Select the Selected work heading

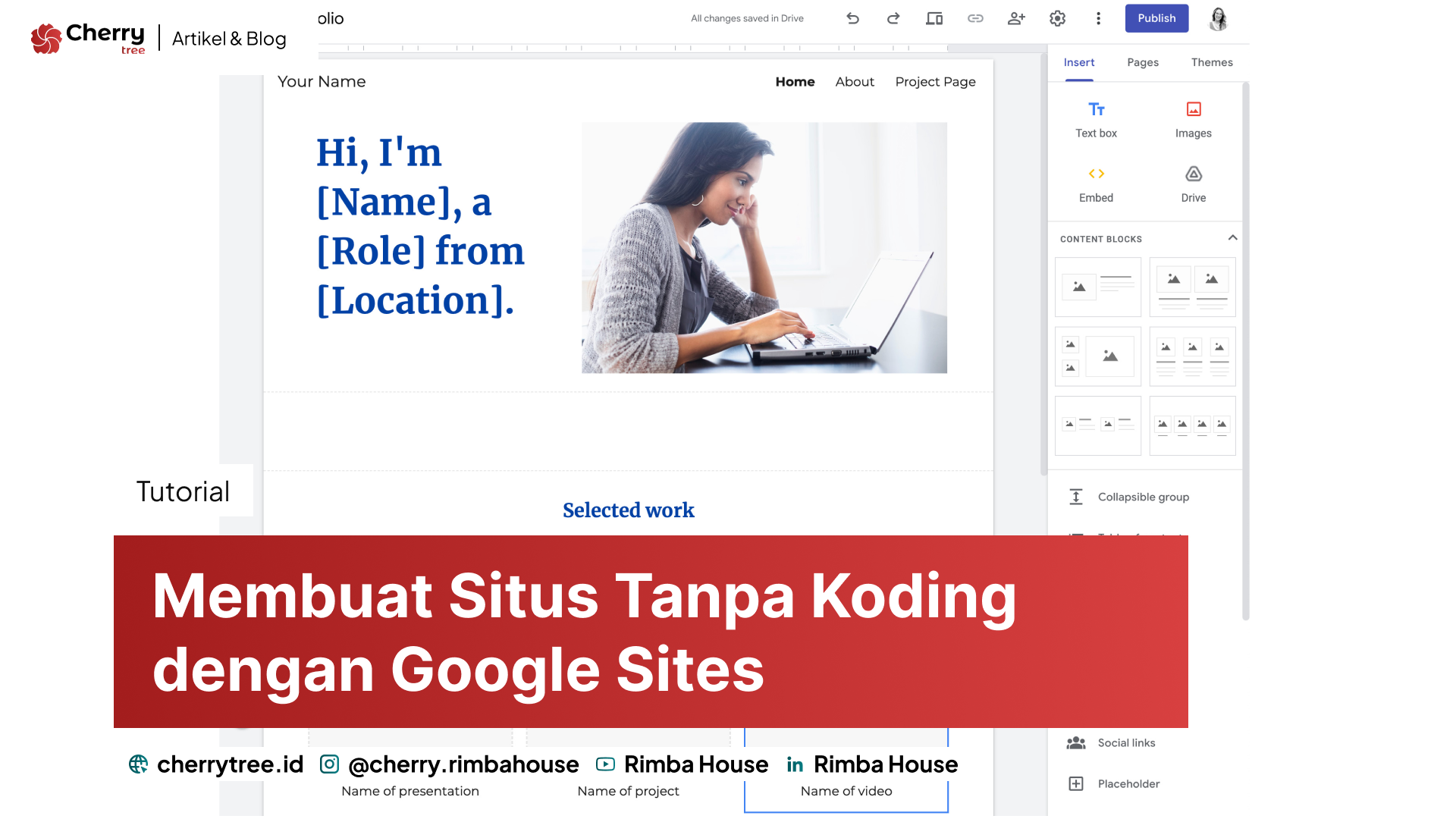coord(628,510)
